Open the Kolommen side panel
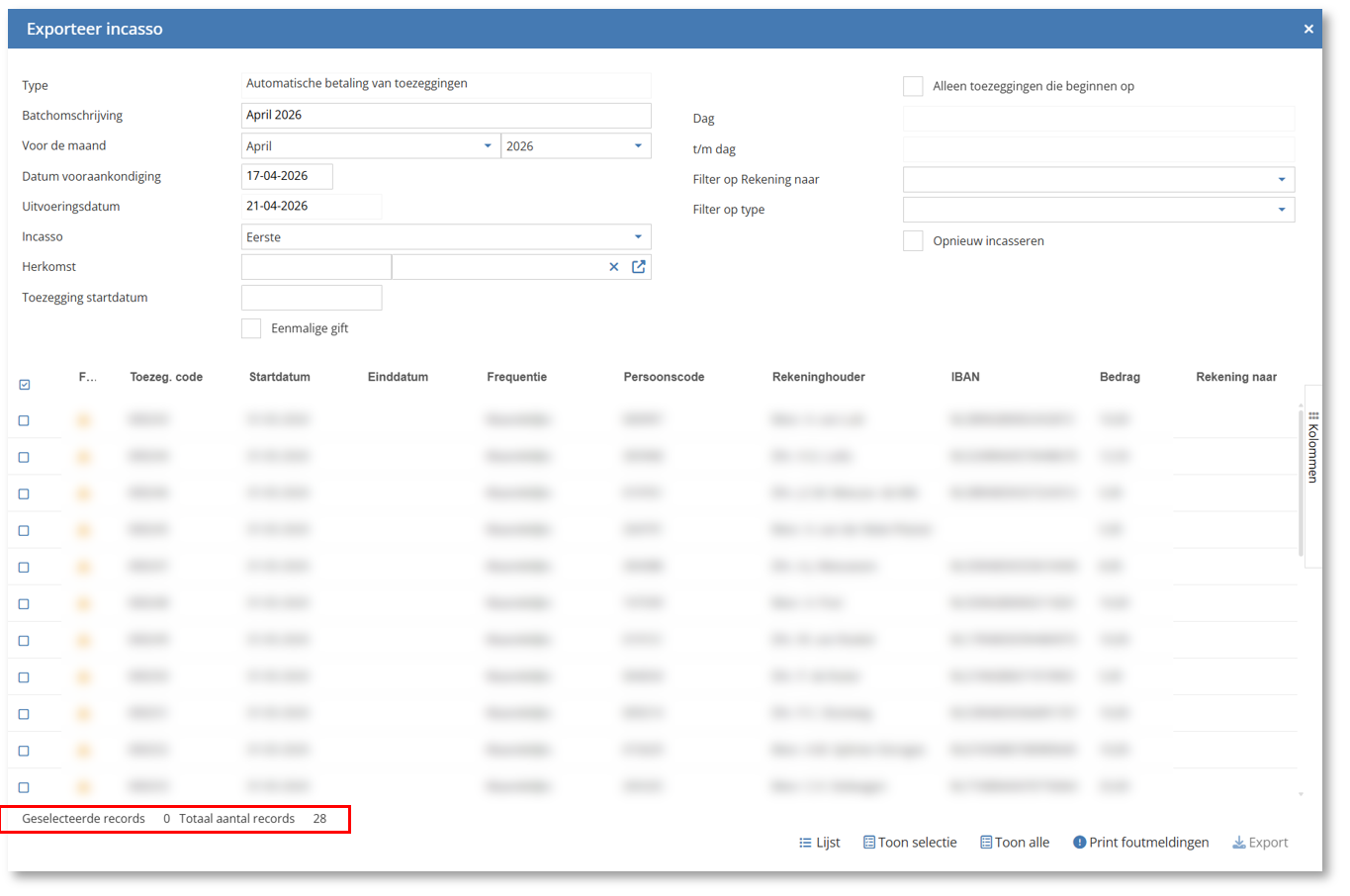The height and width of the screenshot is (896, 1350). tap(1313, 447)
